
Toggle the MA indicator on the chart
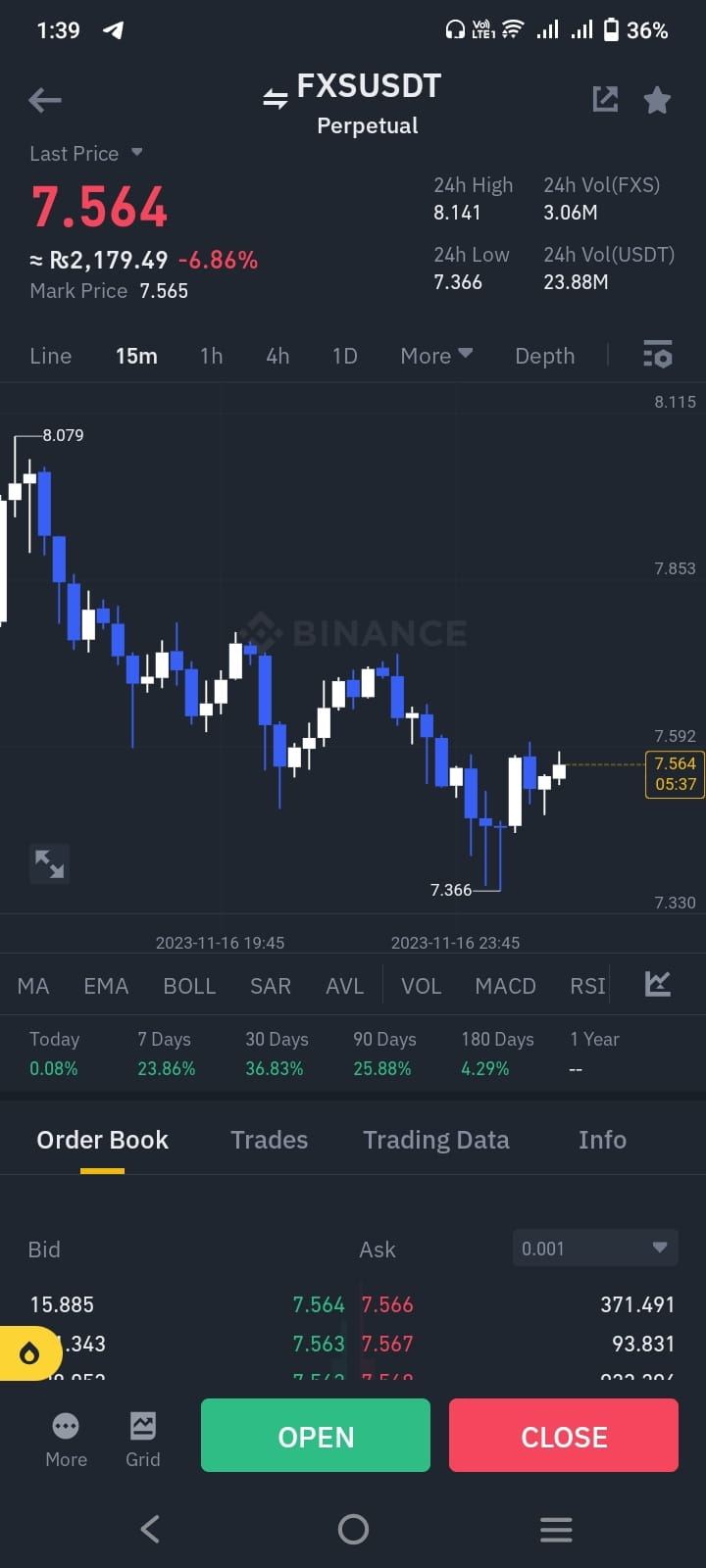pos(32,985)
